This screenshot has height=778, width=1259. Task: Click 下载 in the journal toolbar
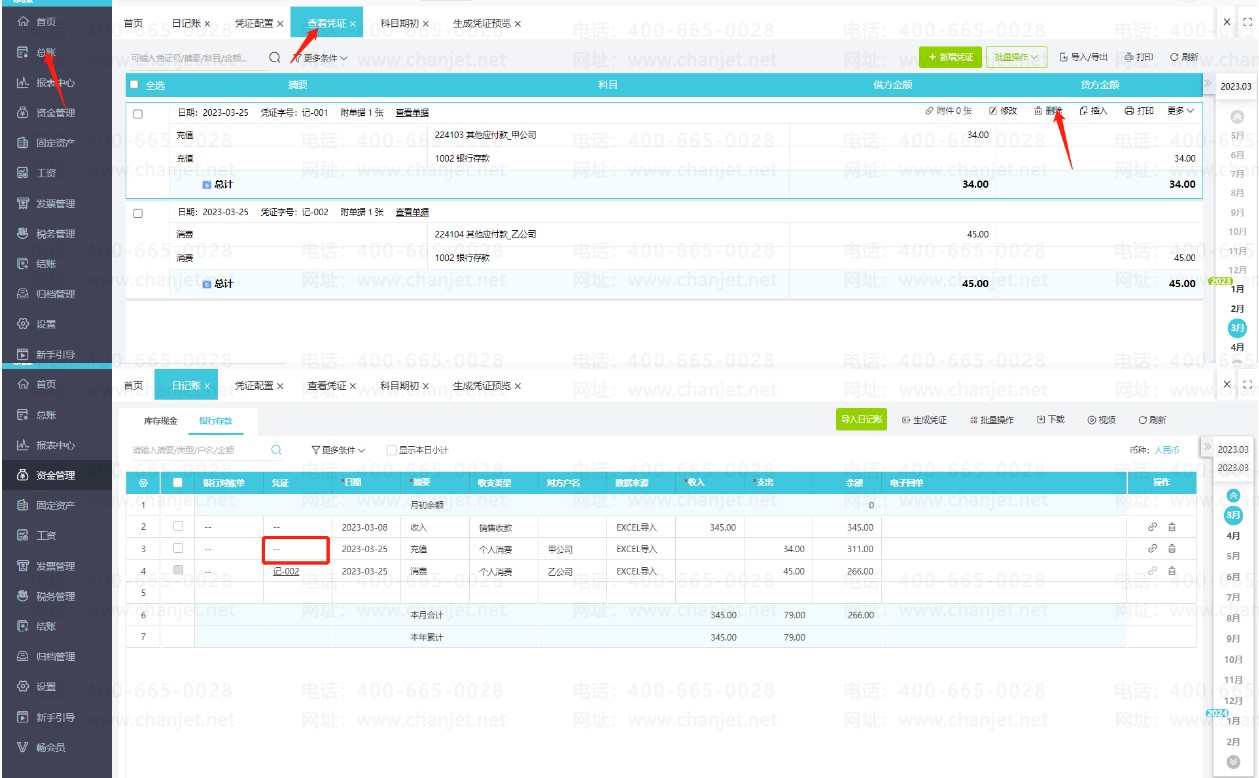(1050, 420)
